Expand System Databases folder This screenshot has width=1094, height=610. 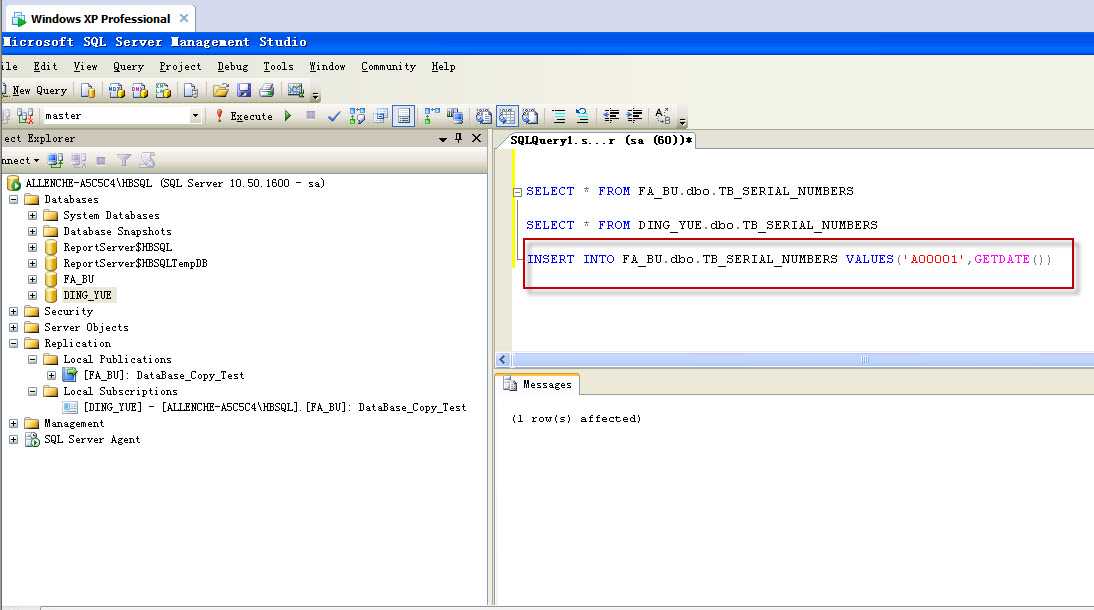[32, 216]
